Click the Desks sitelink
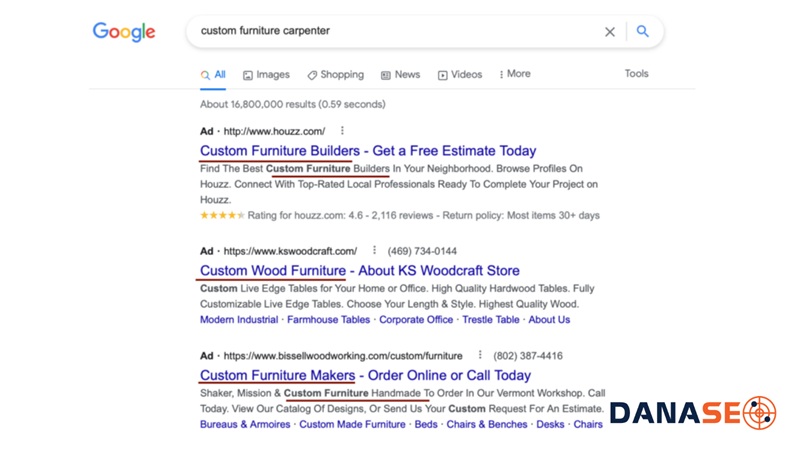The width and height of the screenshot is (800, 450). pyautogui.click(x=550, y=424)
